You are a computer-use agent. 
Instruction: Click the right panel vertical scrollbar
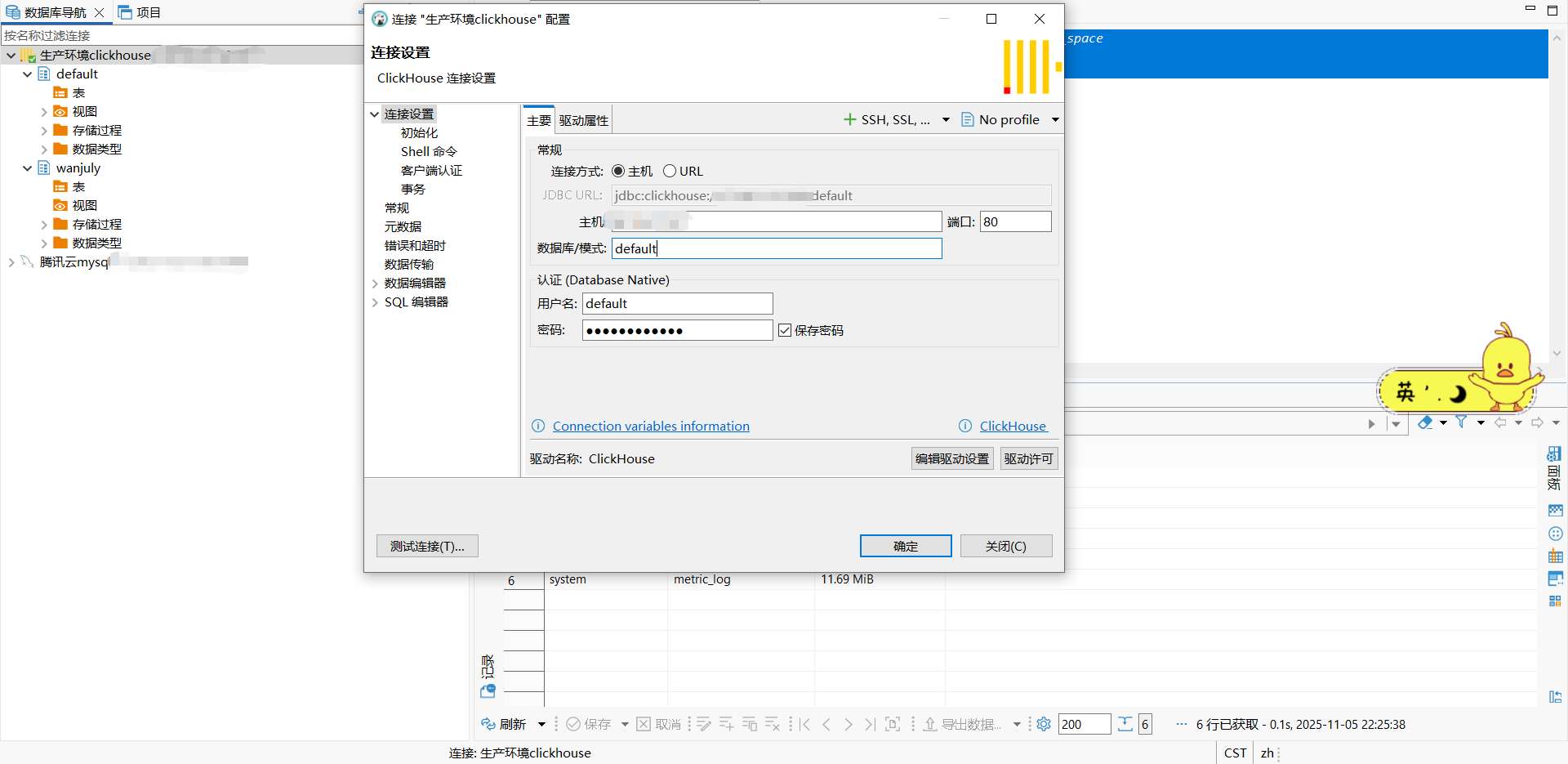click(1557, 196)
